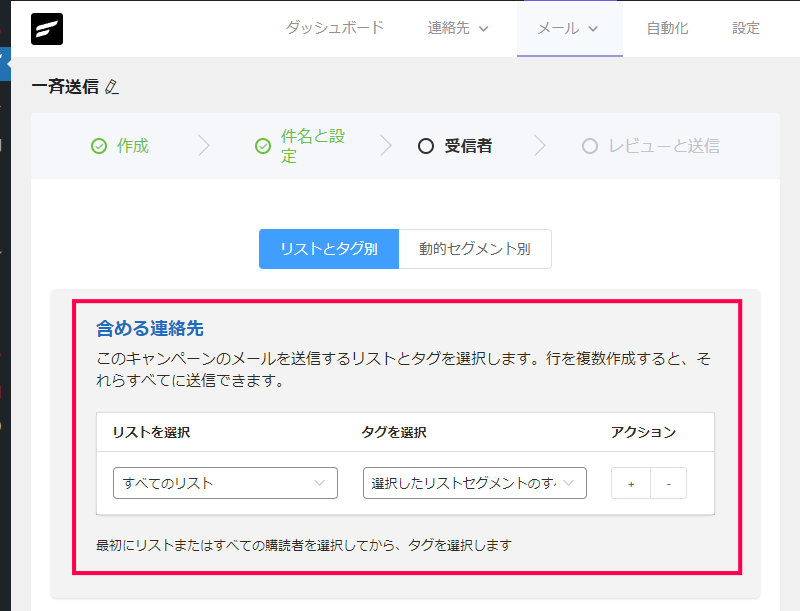
Task: Open the 自動化 menu item
Action: [x=667, y=28]
